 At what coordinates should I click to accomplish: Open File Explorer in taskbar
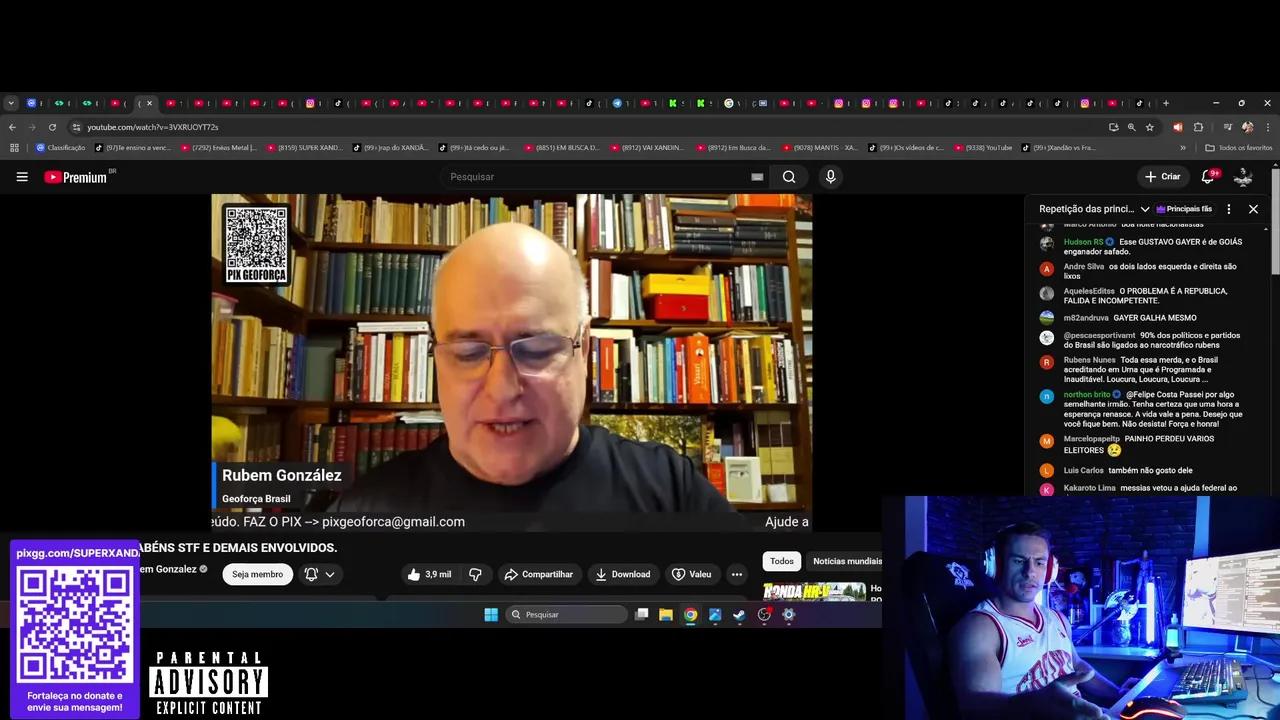666,615
